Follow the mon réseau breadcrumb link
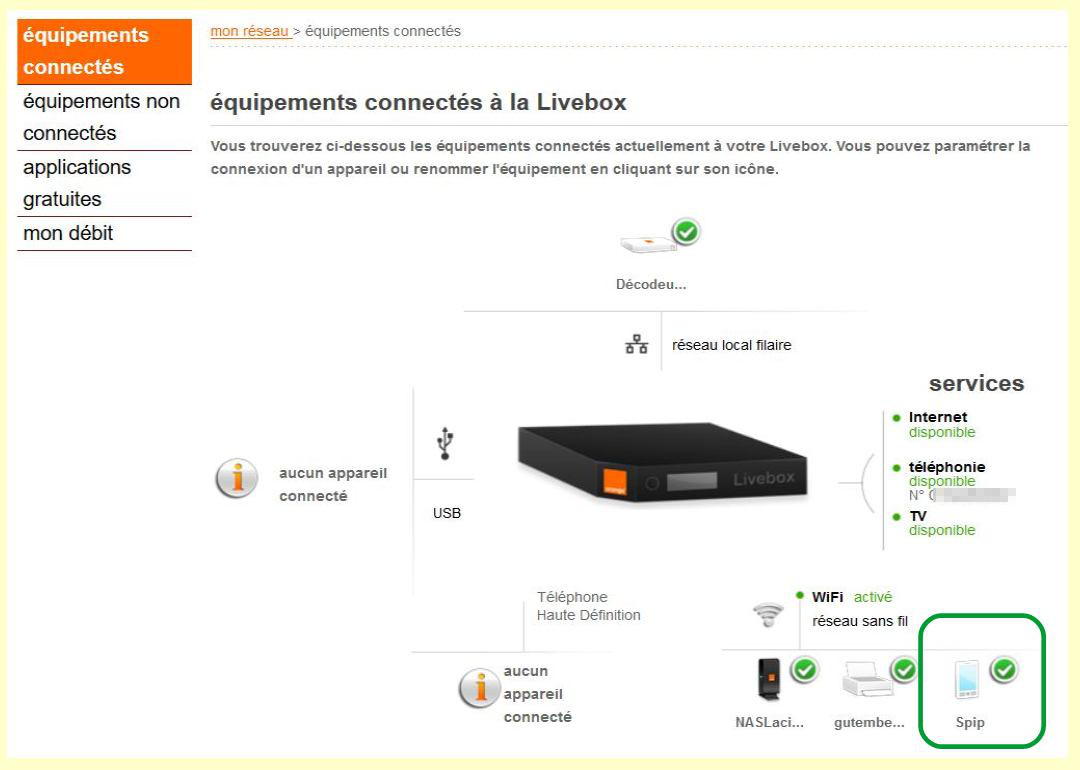1080x770 pixels. [x=249, y=31]
